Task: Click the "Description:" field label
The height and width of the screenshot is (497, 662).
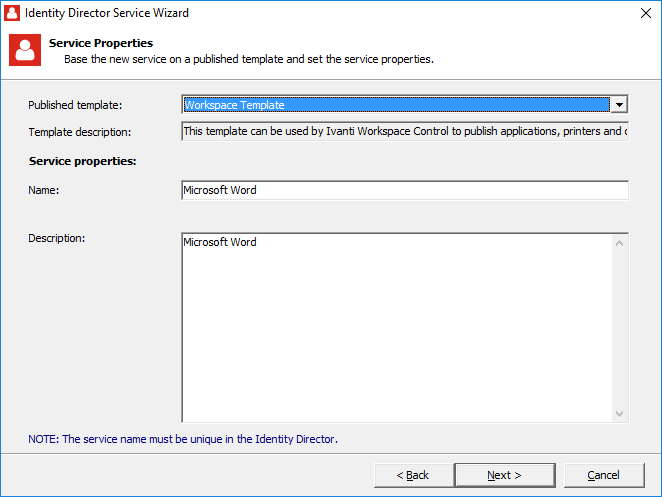Action: pos(57,238)
